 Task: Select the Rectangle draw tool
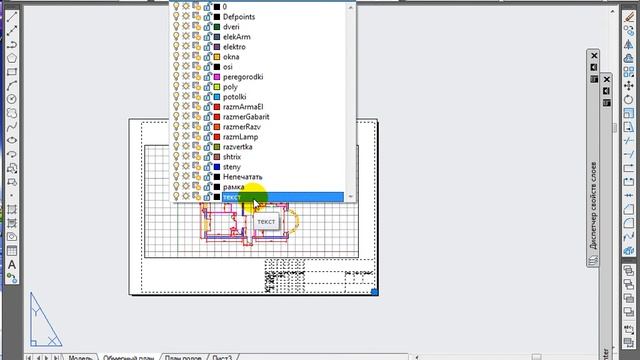(x=11, y=72)
